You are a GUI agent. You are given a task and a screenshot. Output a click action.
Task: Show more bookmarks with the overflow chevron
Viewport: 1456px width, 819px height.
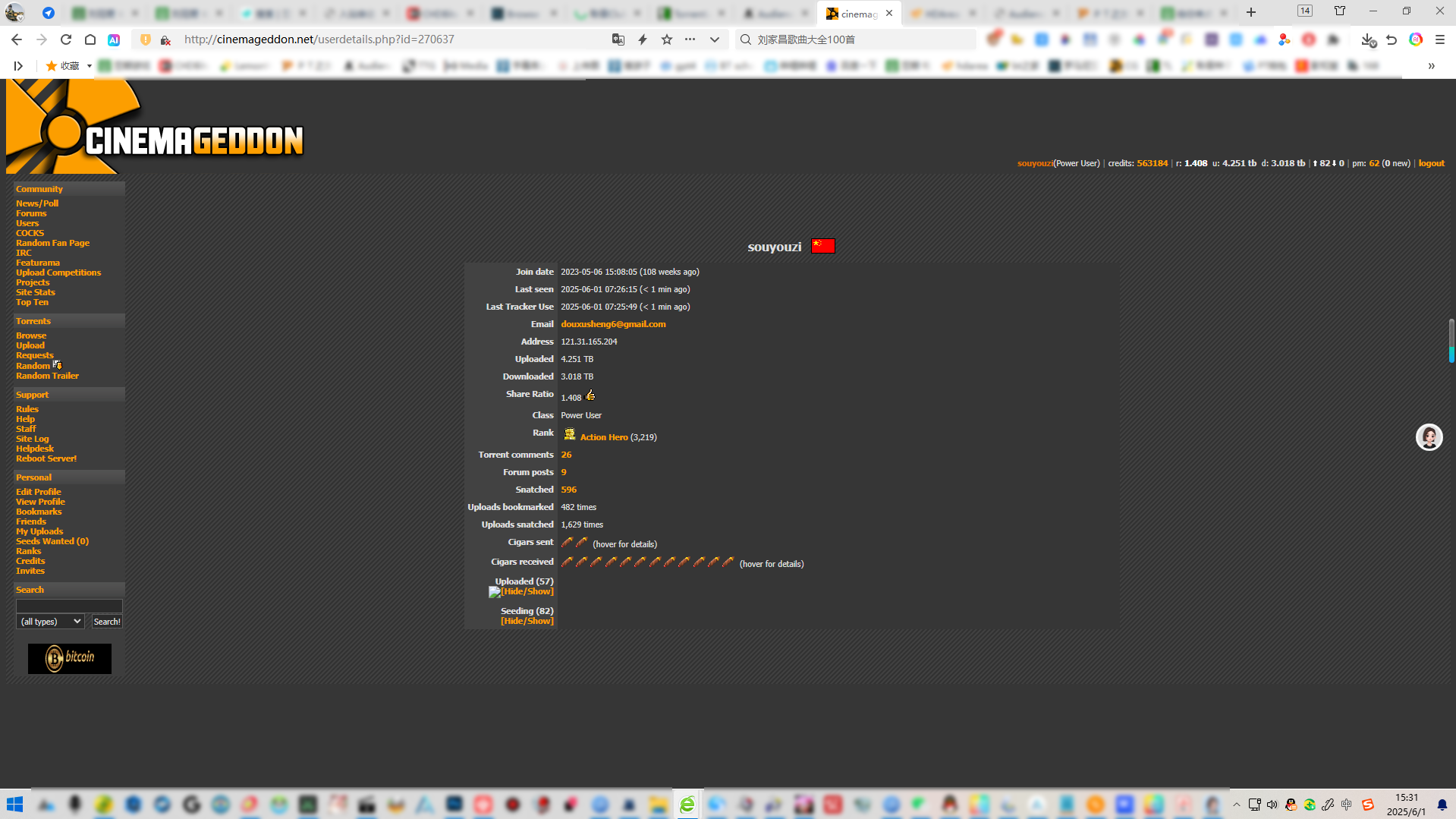[1432, 66]
